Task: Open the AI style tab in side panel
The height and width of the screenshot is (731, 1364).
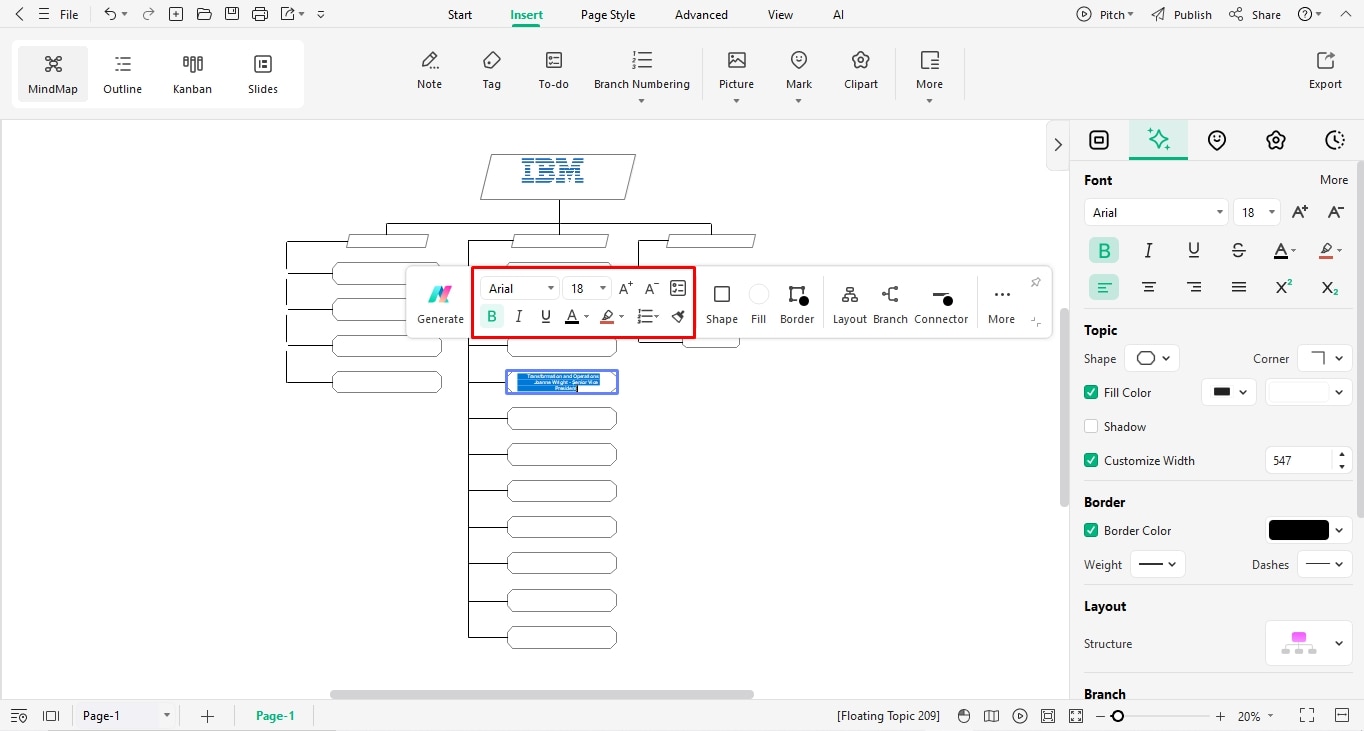Action: pos(1159,140)
